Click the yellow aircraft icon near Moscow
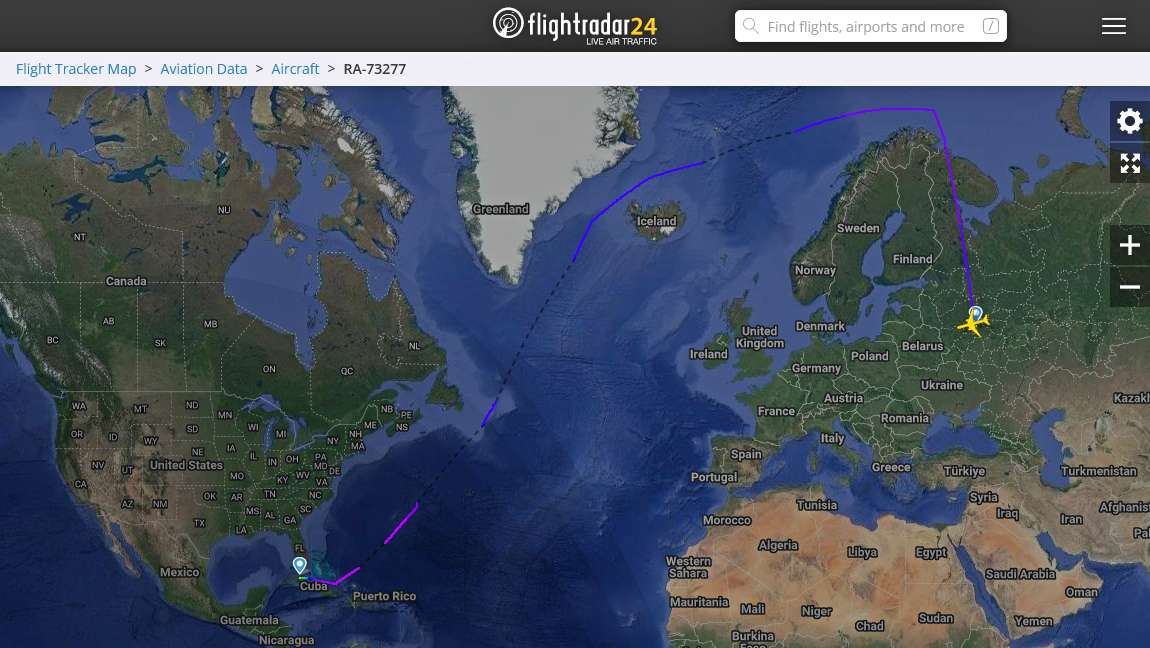Image resolution: width=1150 pixels, height=648 pixels. 973,323
